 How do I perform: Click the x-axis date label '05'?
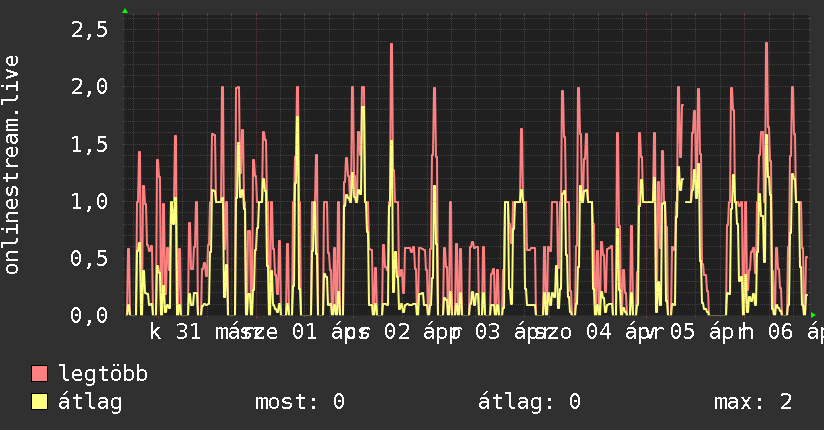pyautogui.click(x=682, y=332)
